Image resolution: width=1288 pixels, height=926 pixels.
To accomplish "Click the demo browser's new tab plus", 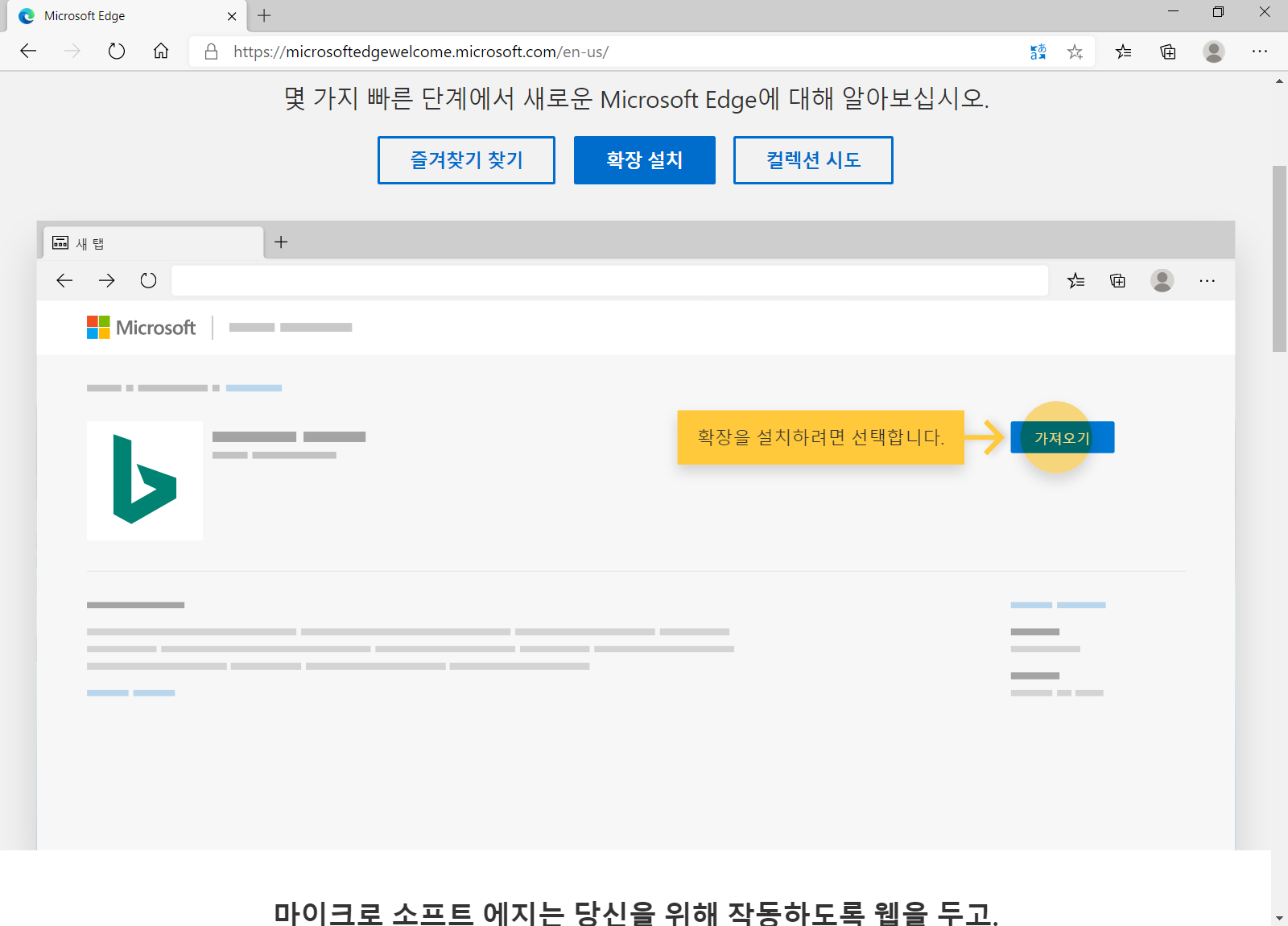I will [281, 242].
